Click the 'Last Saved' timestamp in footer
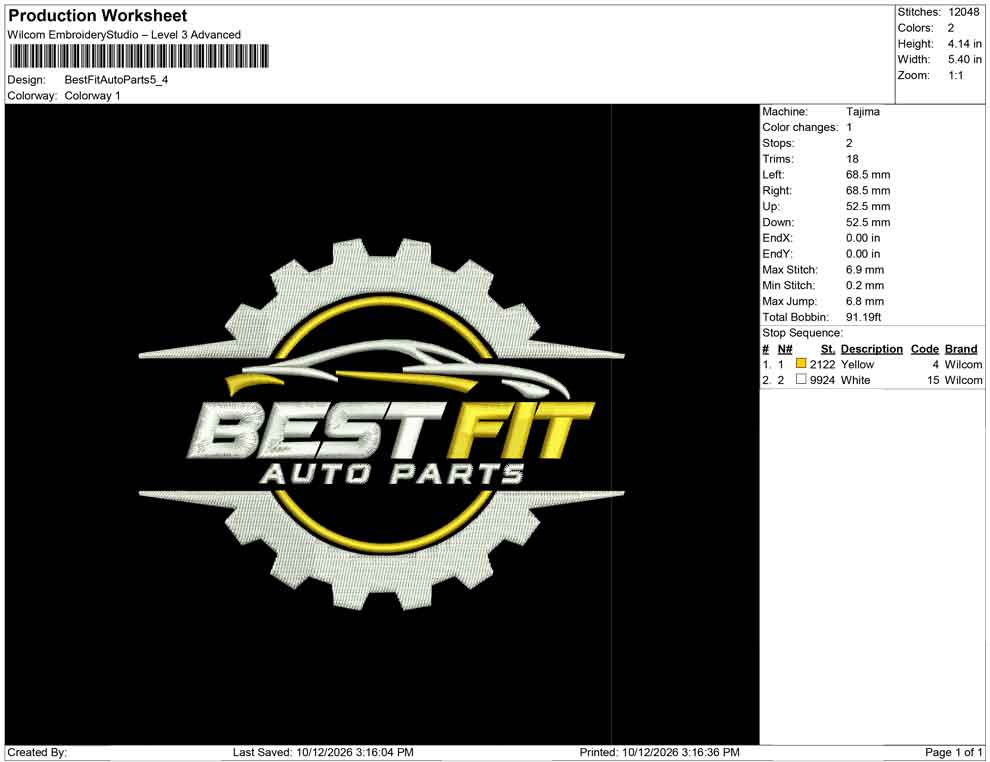 [323, 752]
